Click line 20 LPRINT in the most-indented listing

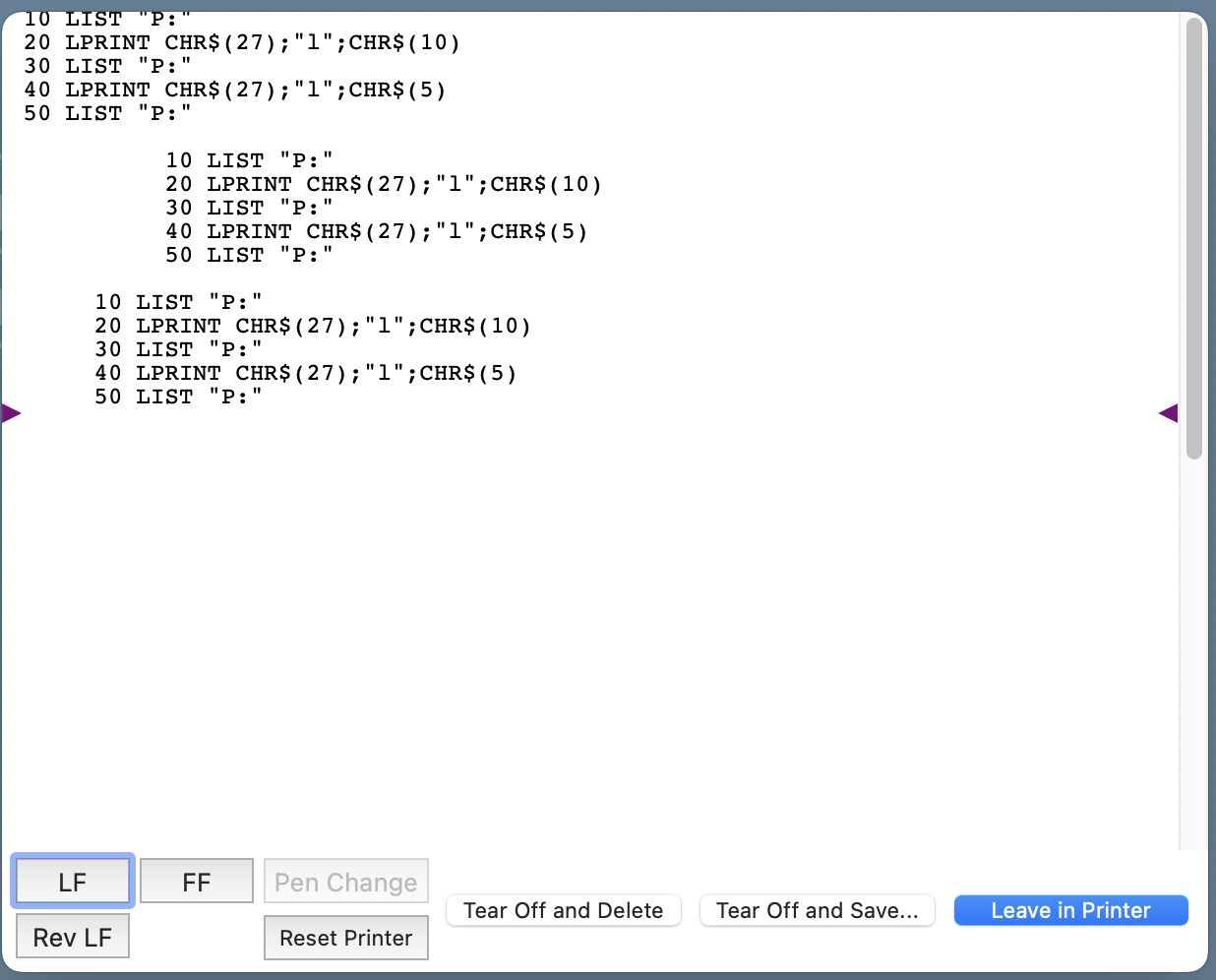(x=384, y=184)
